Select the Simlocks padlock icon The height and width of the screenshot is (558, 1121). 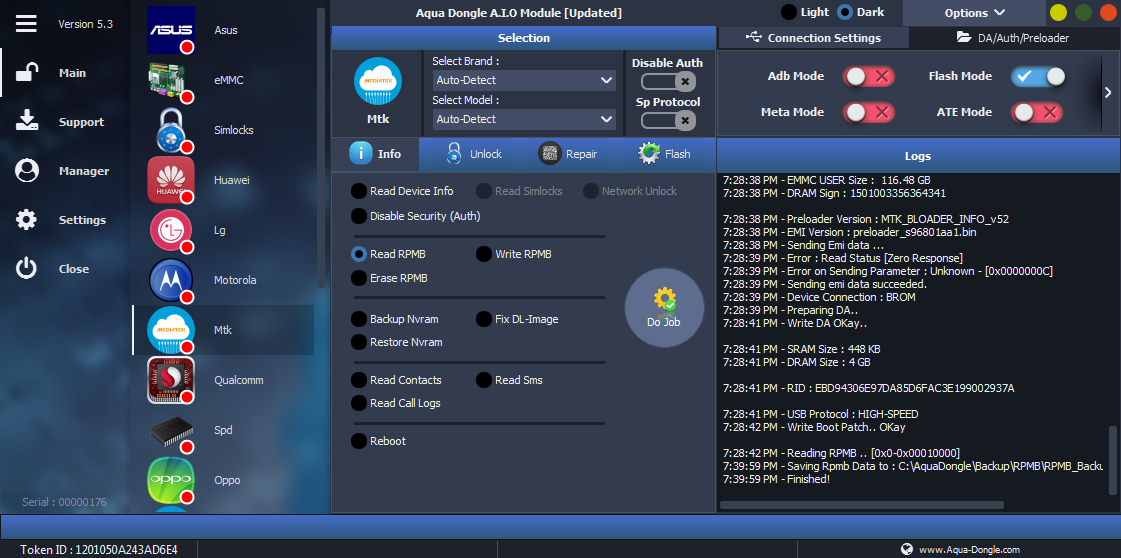pyautogui.click(x=171, y=130)
